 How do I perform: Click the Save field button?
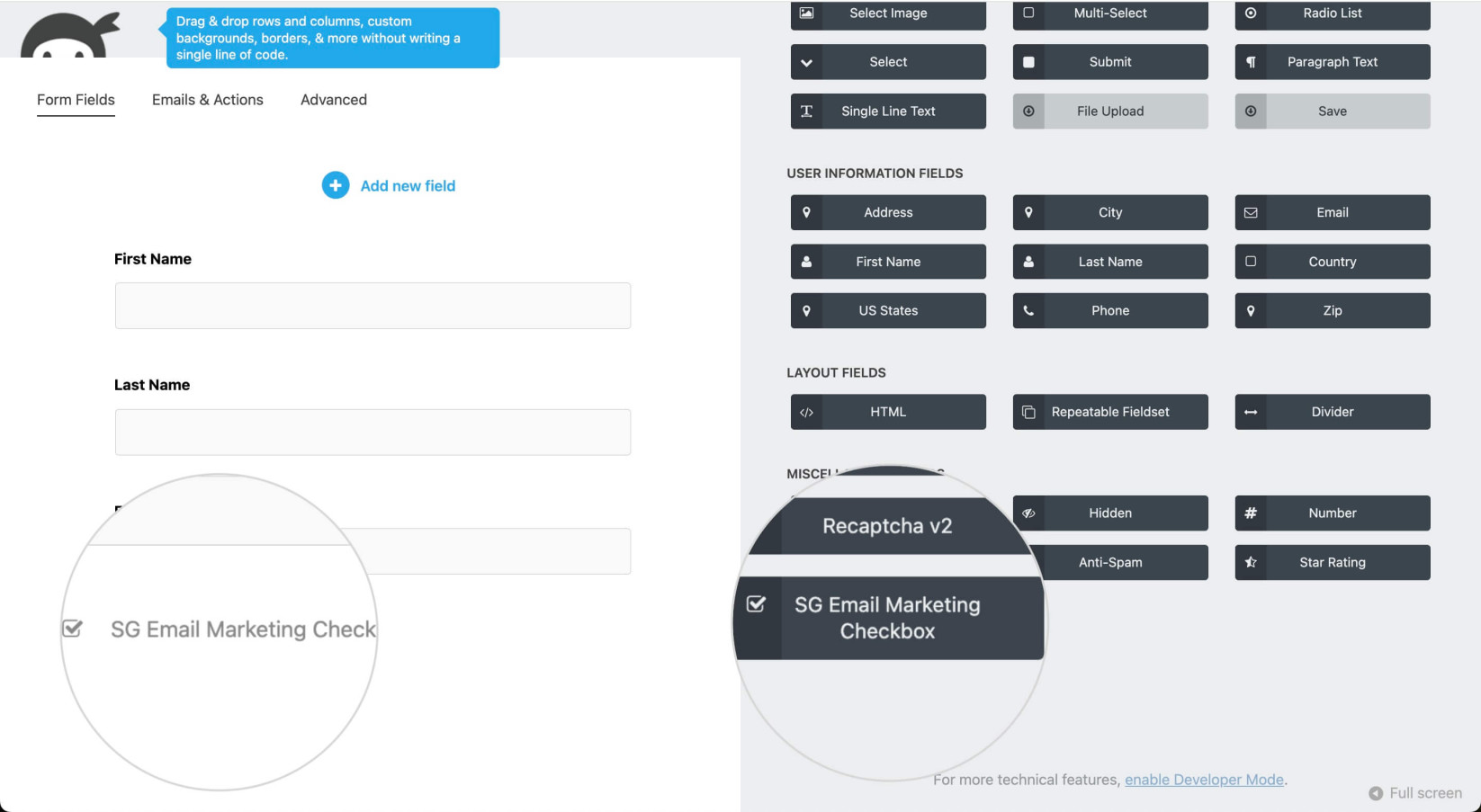1333,112
